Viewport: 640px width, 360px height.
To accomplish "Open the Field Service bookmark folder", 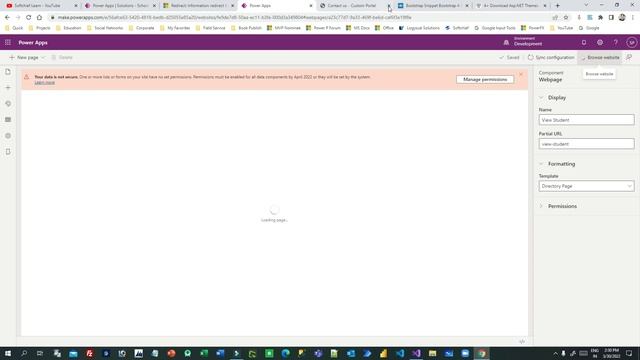I will click(211, 28).
